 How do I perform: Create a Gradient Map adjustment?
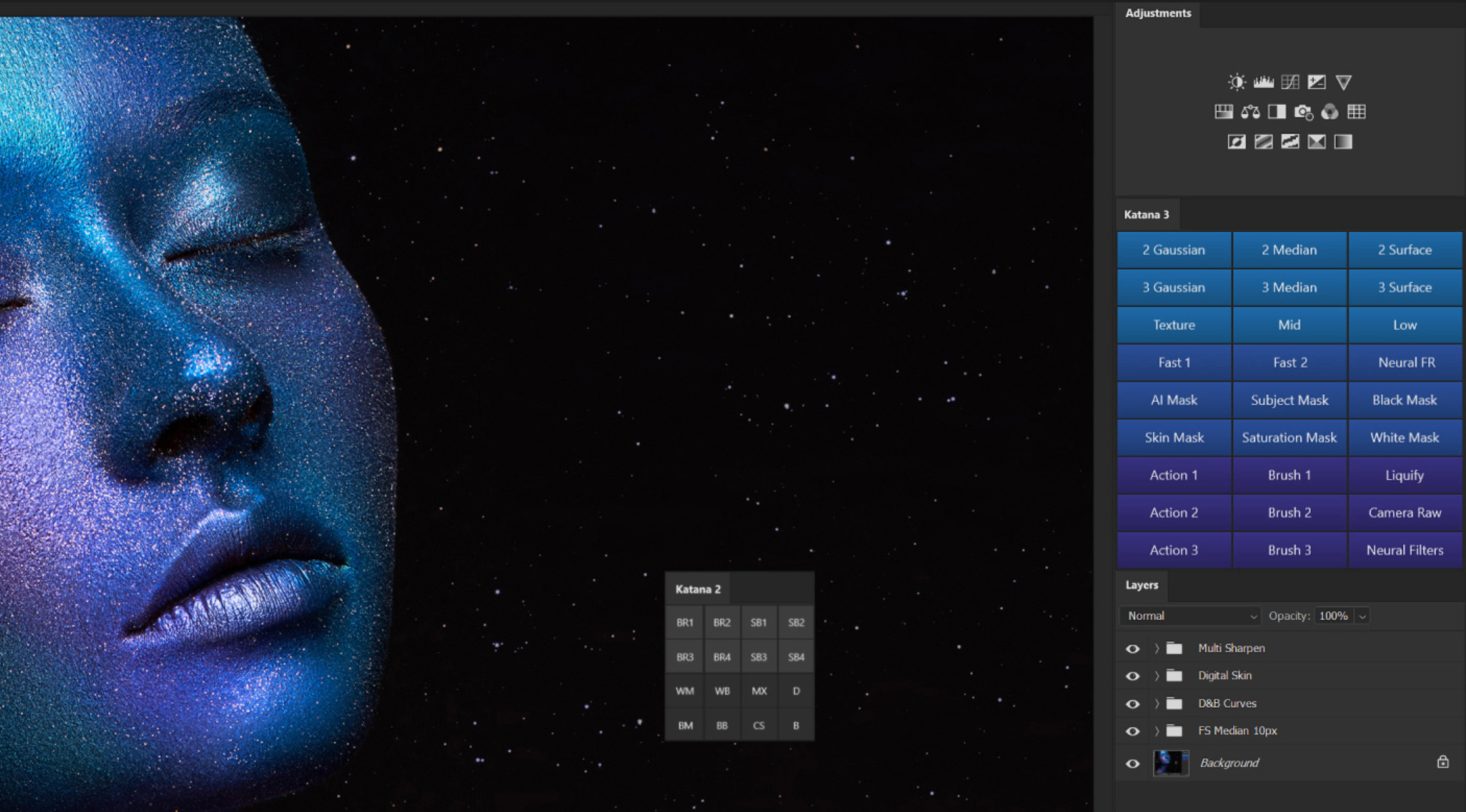[1343, 142]
